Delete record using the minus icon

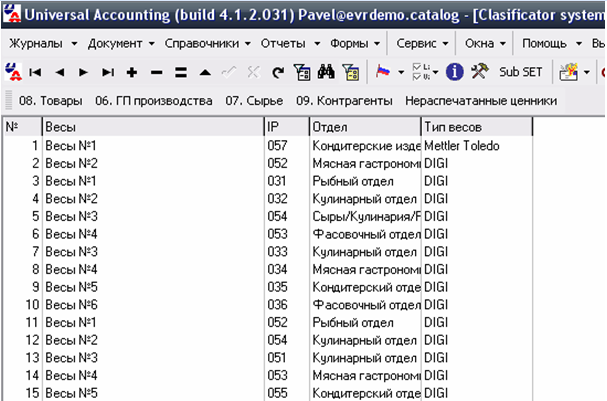[x=156, y=72]
